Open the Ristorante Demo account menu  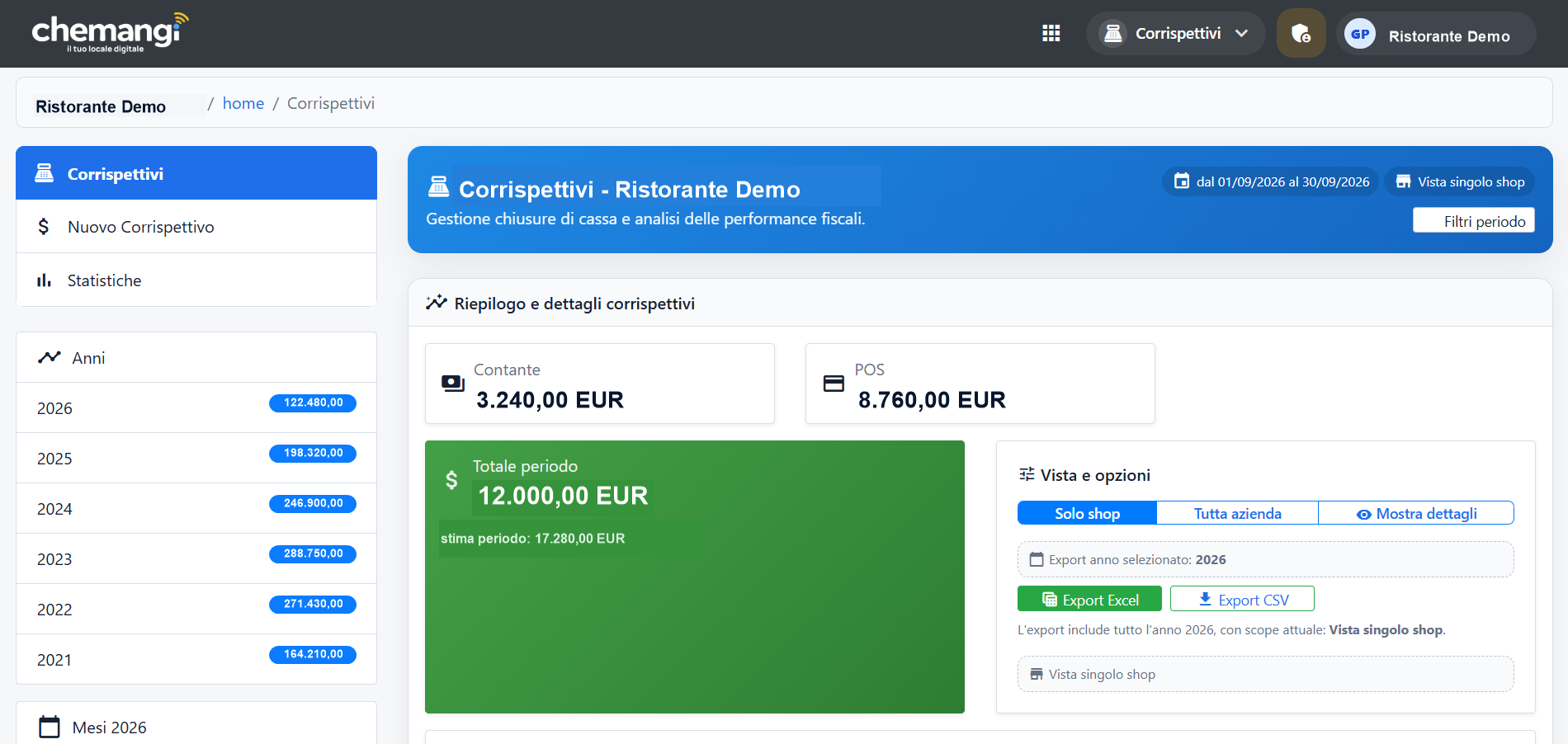tap(1436, 34)
